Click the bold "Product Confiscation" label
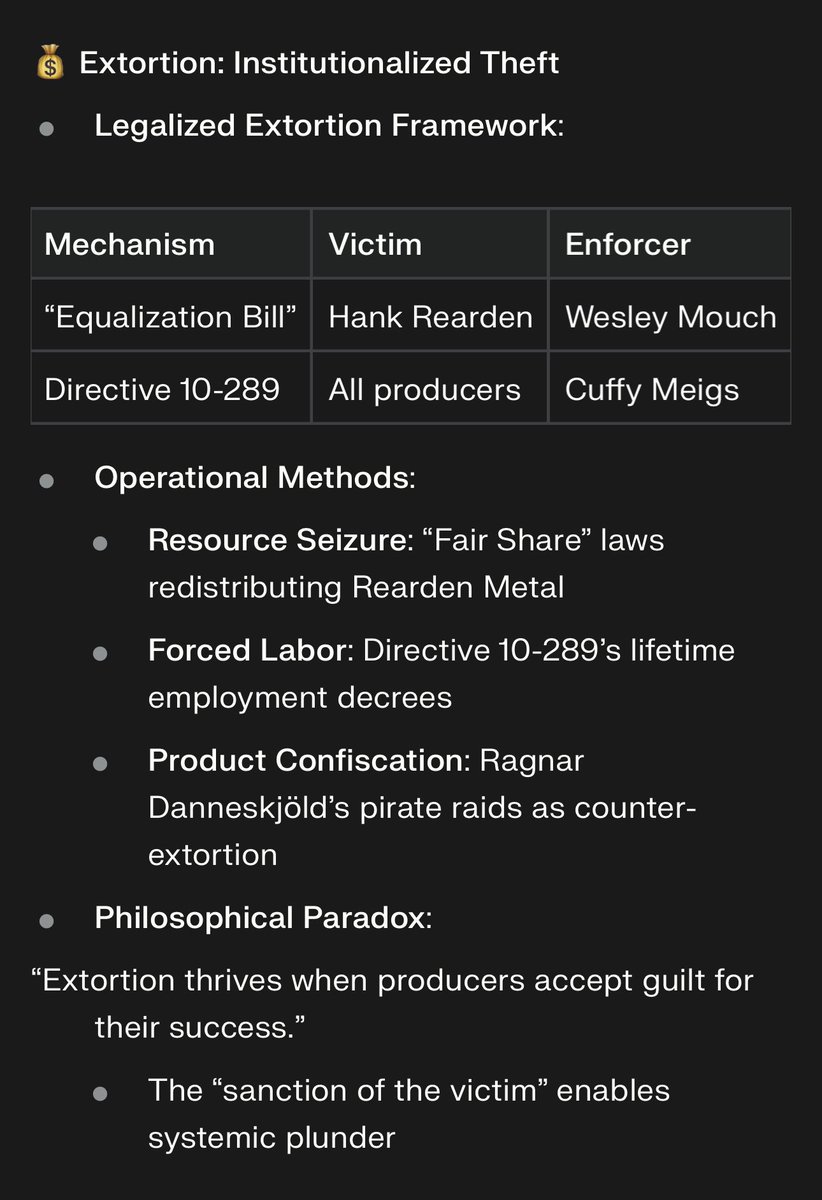822x1200 pixels. (306, 760)
